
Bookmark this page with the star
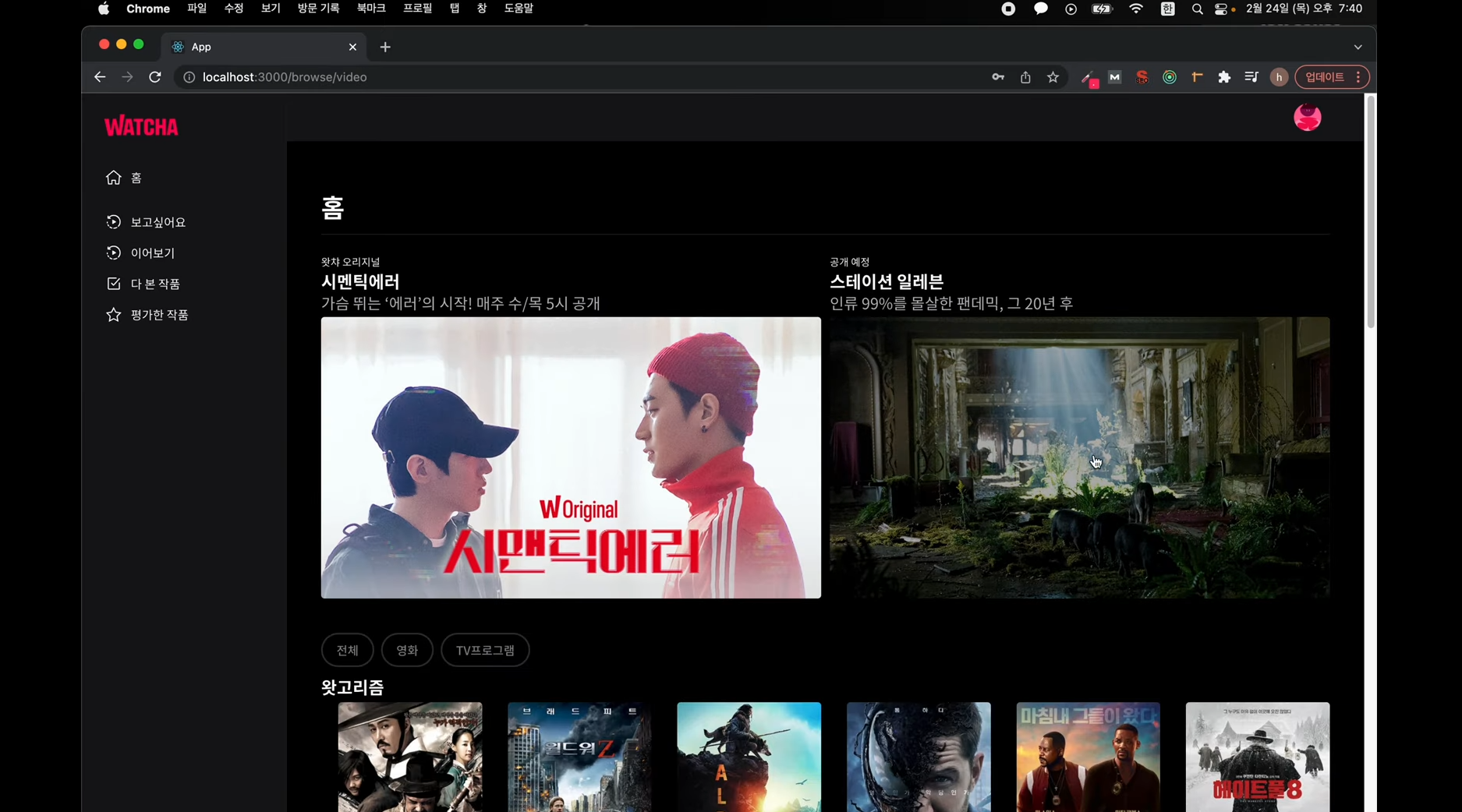point(1053,77)
